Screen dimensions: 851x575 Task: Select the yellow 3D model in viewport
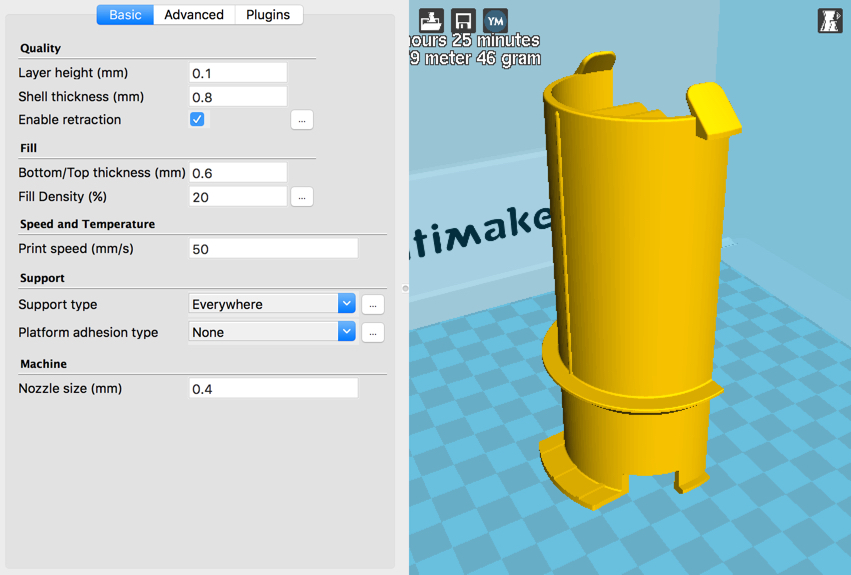[x=638, y=282]
